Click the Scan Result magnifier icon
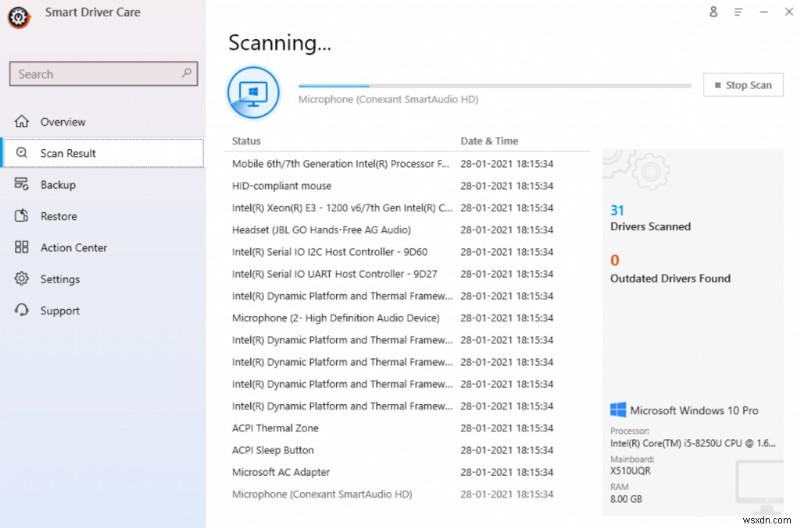800x528 pixels. pyautogui.click(x=21, y=153)
